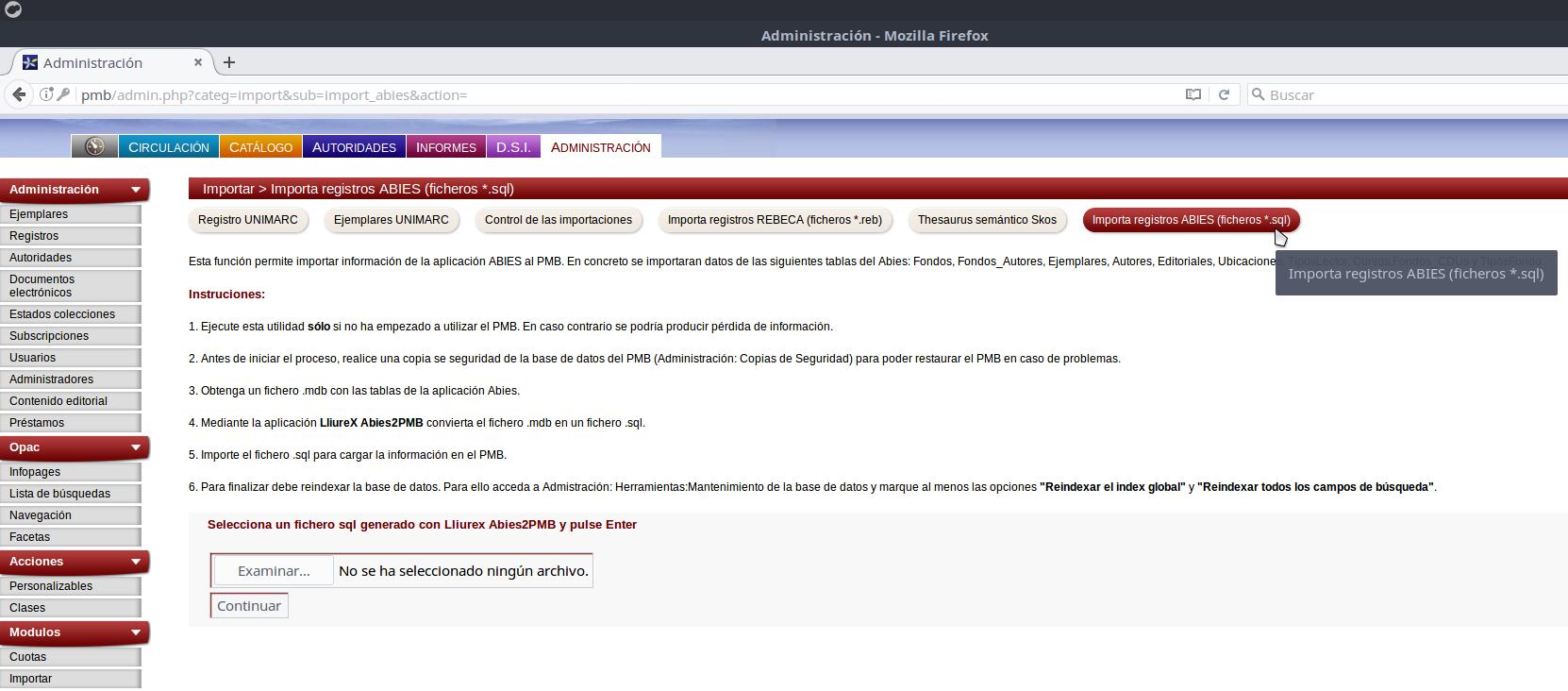Close the Administración browser tab

[x=198, y=62]
